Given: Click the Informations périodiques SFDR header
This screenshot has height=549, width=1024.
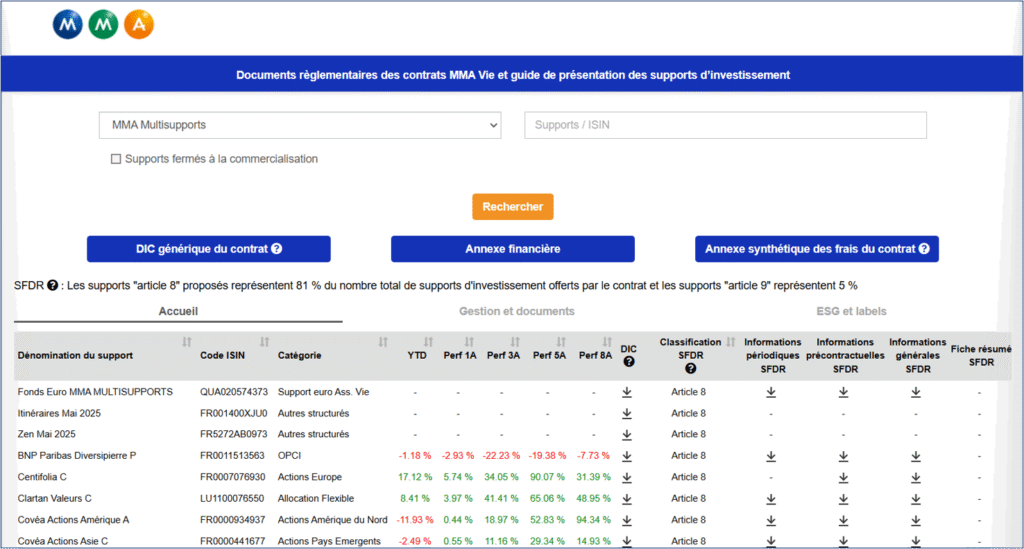Looking at the screenshot, I should coord(773,356).
